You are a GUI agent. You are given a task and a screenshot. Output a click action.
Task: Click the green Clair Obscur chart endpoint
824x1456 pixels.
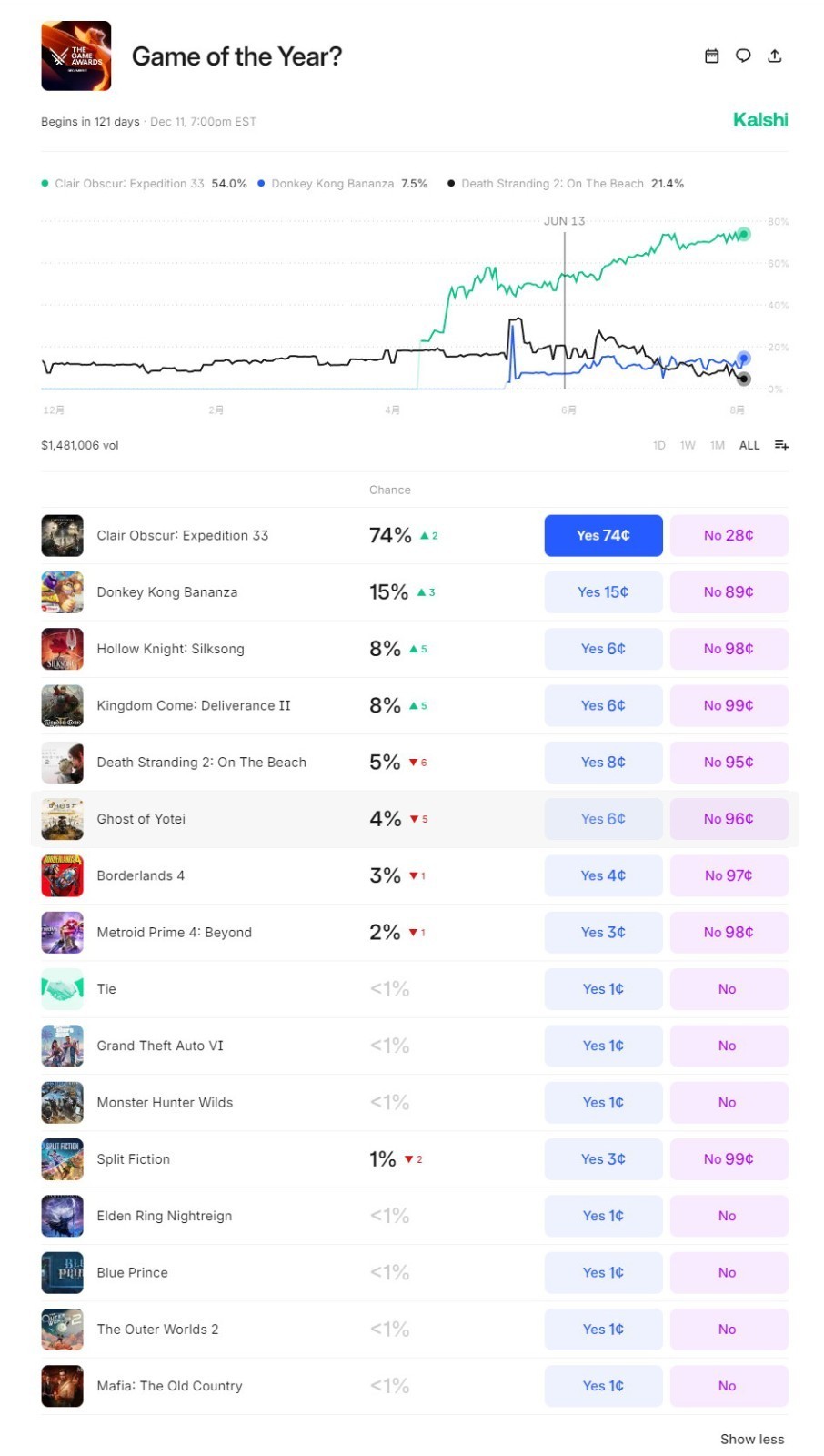(x=744, y=235)
